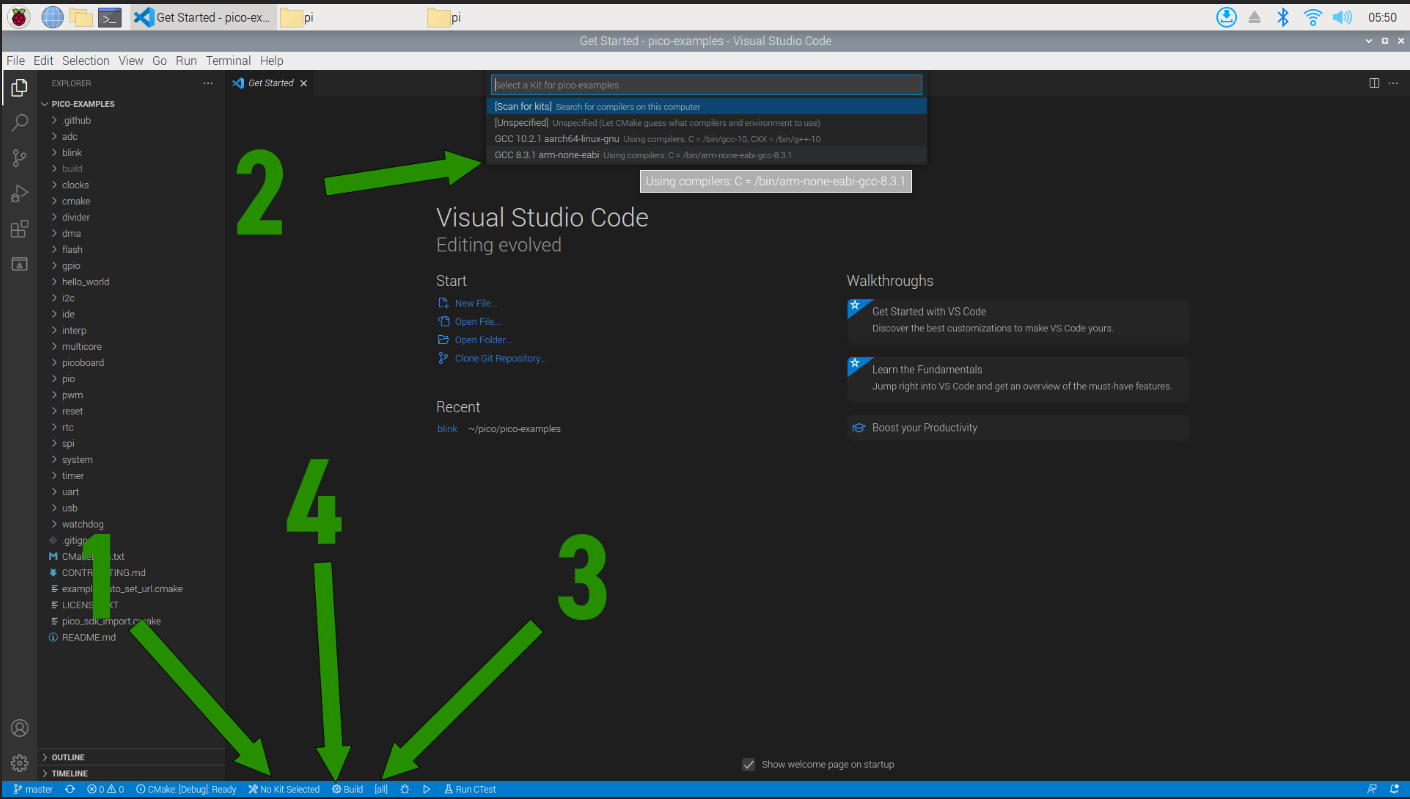The image size is (1410, 799).
Task: Select GCC 8.3.1 arm-none-eabi kit
Action: coord(546,155)
